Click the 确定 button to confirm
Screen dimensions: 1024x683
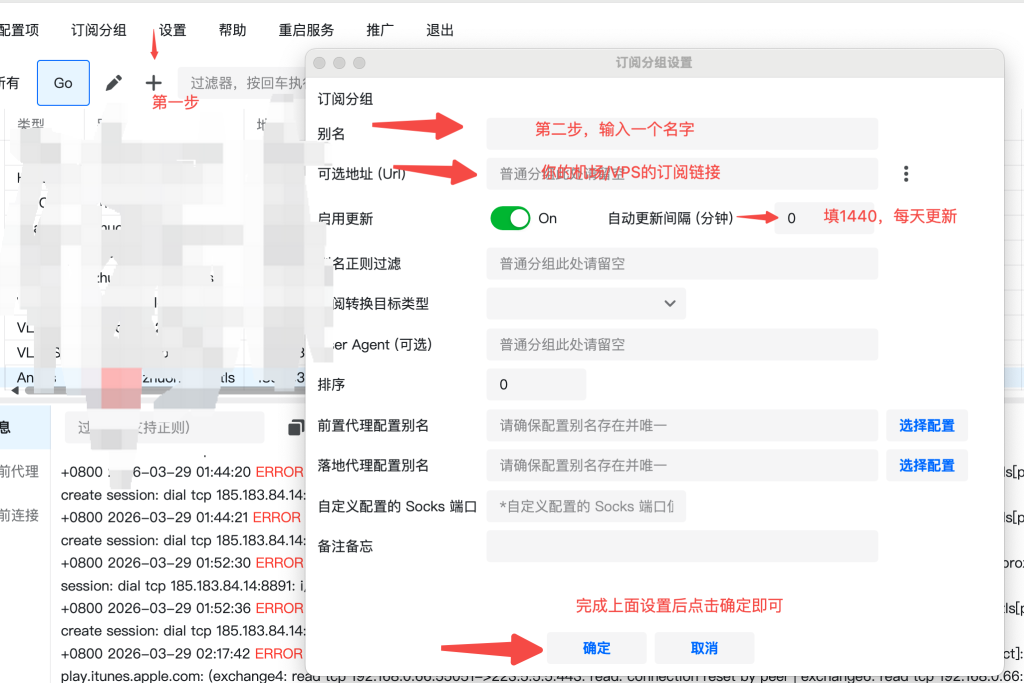(596, 648)
